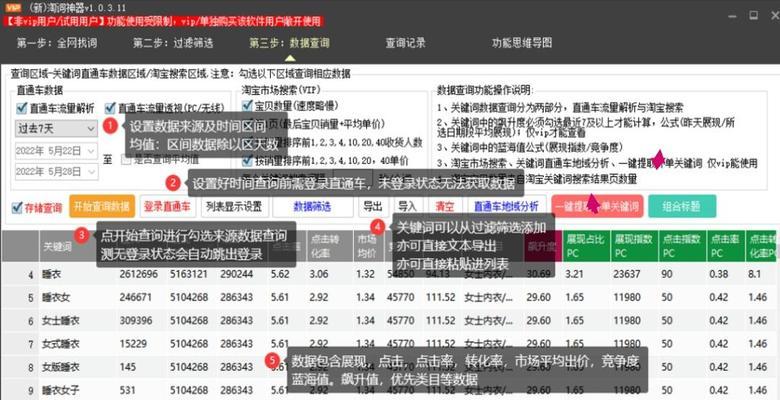The width and height of the screenshot is (780, 400).
Task: Sort by 点击率 PC column header
Action: [x=724, y=246]
